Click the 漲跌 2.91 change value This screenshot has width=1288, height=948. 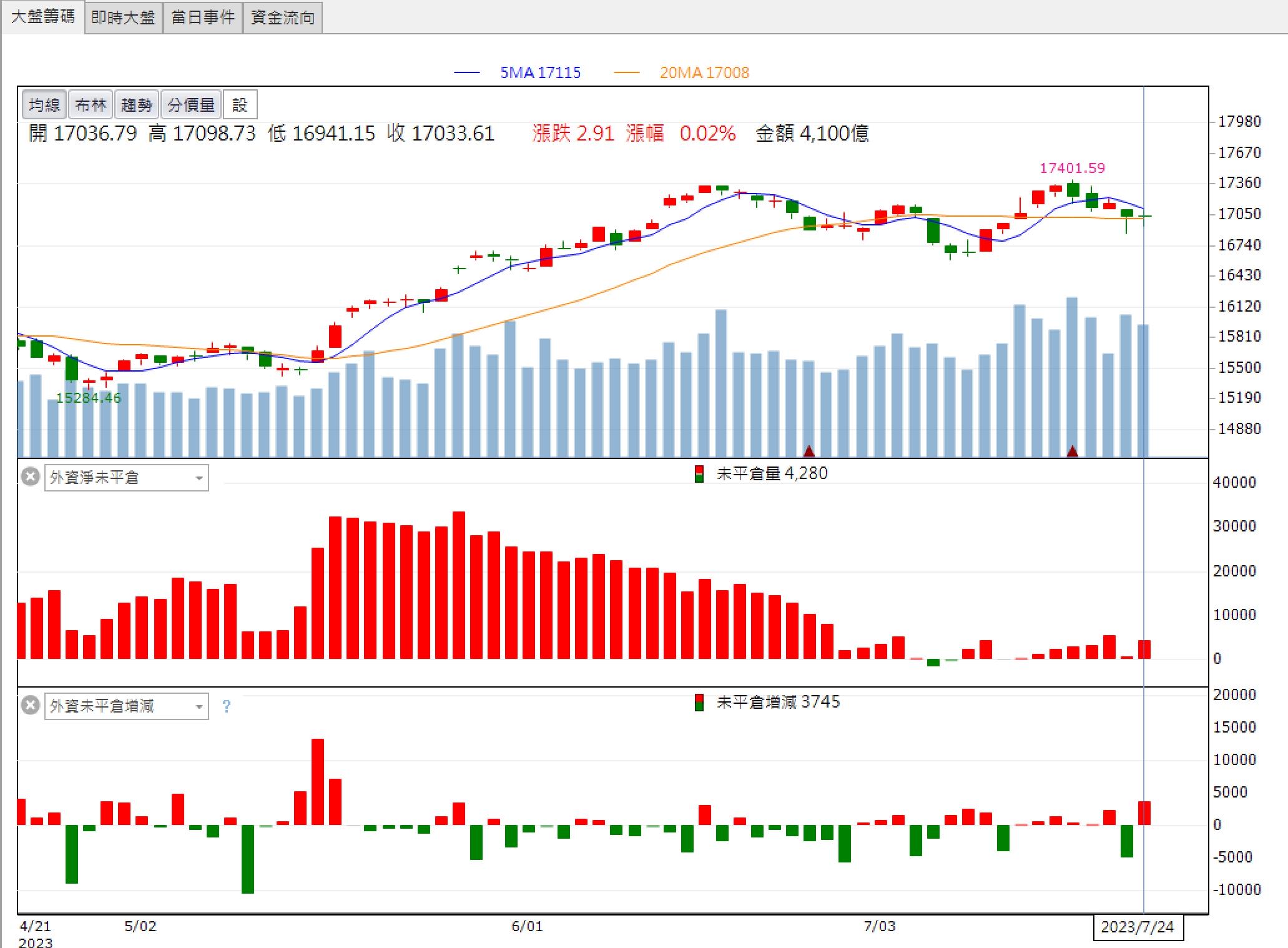coord(573,134)
